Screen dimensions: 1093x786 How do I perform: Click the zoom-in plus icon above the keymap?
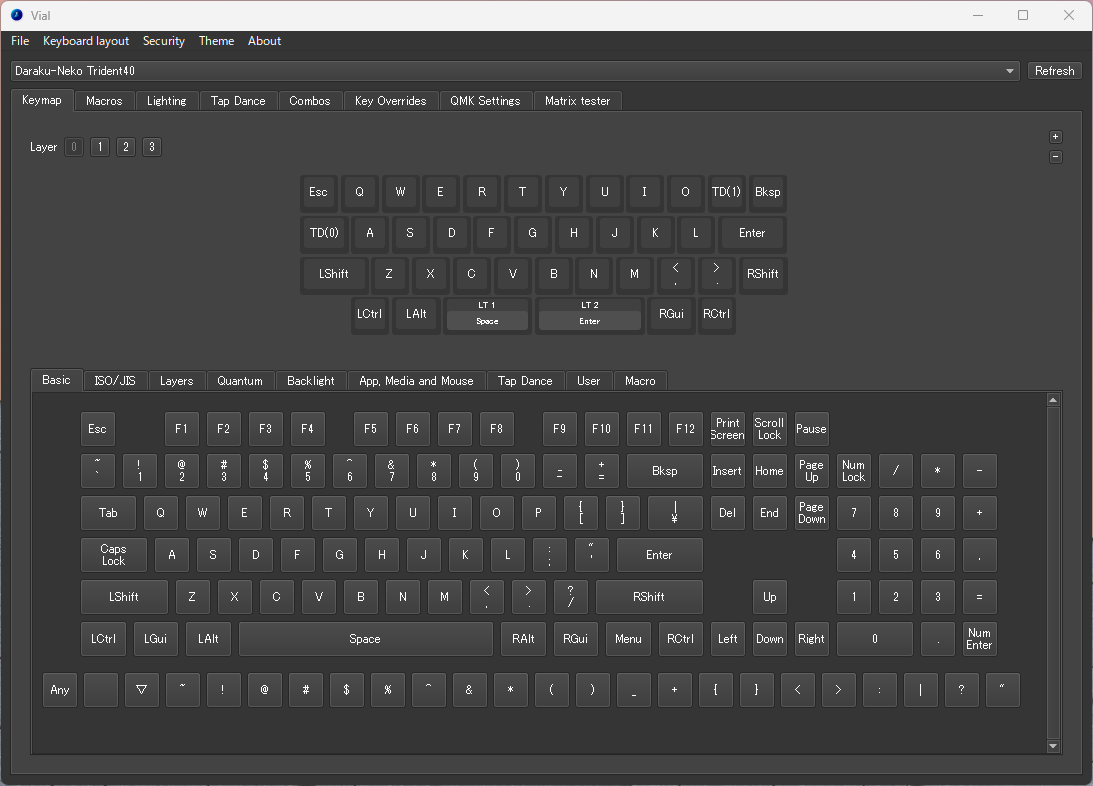click(1055, 136)
